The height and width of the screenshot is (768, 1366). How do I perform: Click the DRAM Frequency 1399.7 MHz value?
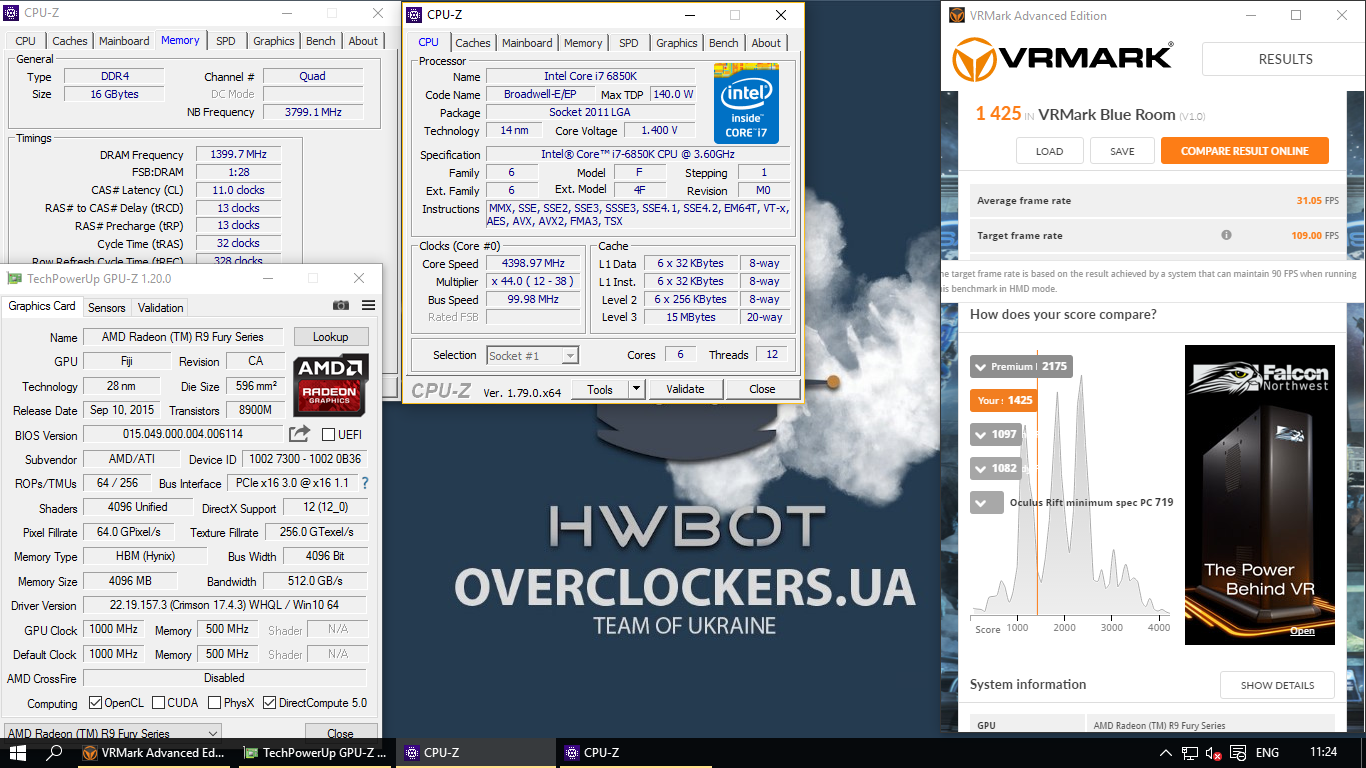point(238,155)
